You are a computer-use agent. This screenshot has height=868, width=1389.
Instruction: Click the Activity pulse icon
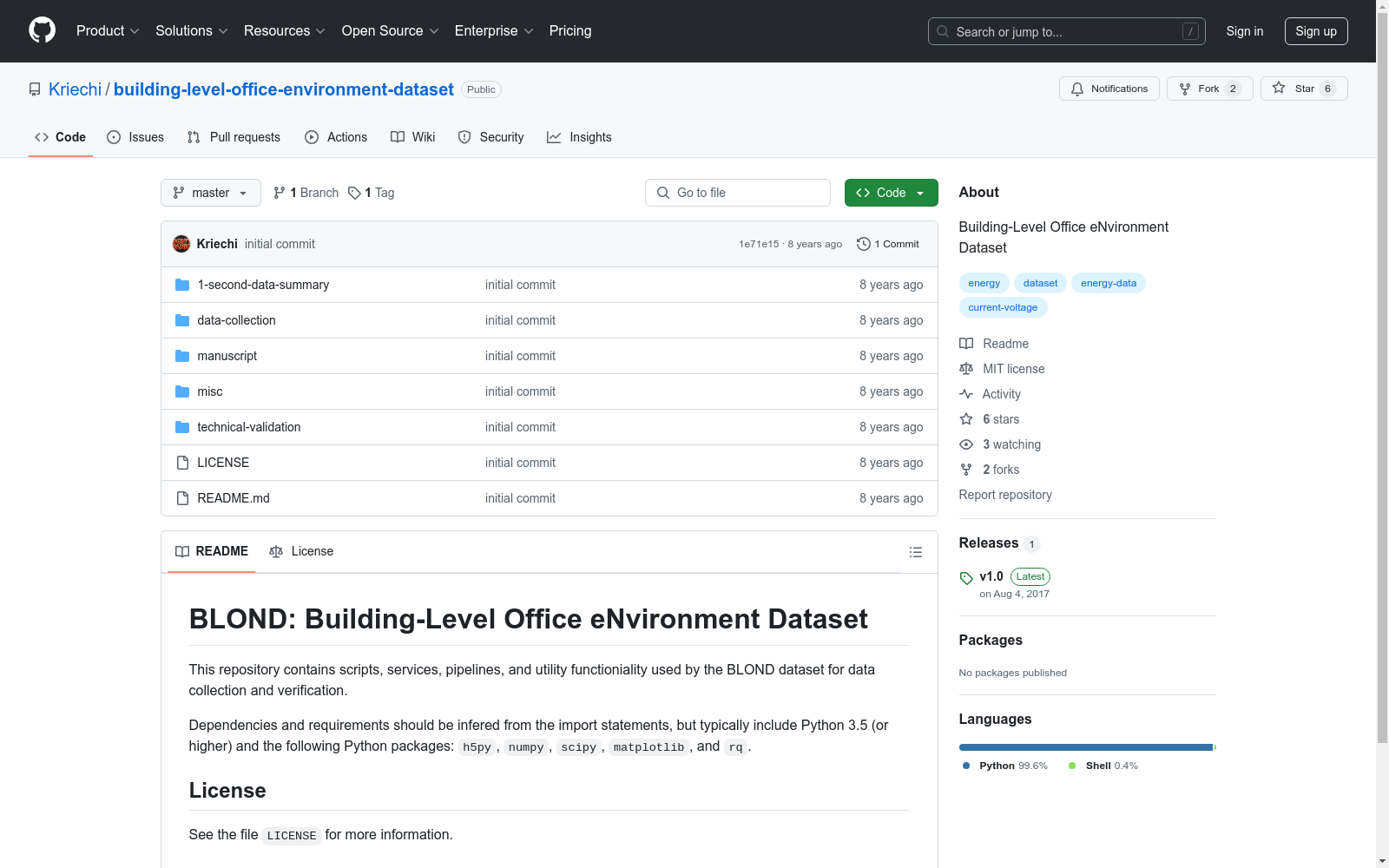coord(966,394)
